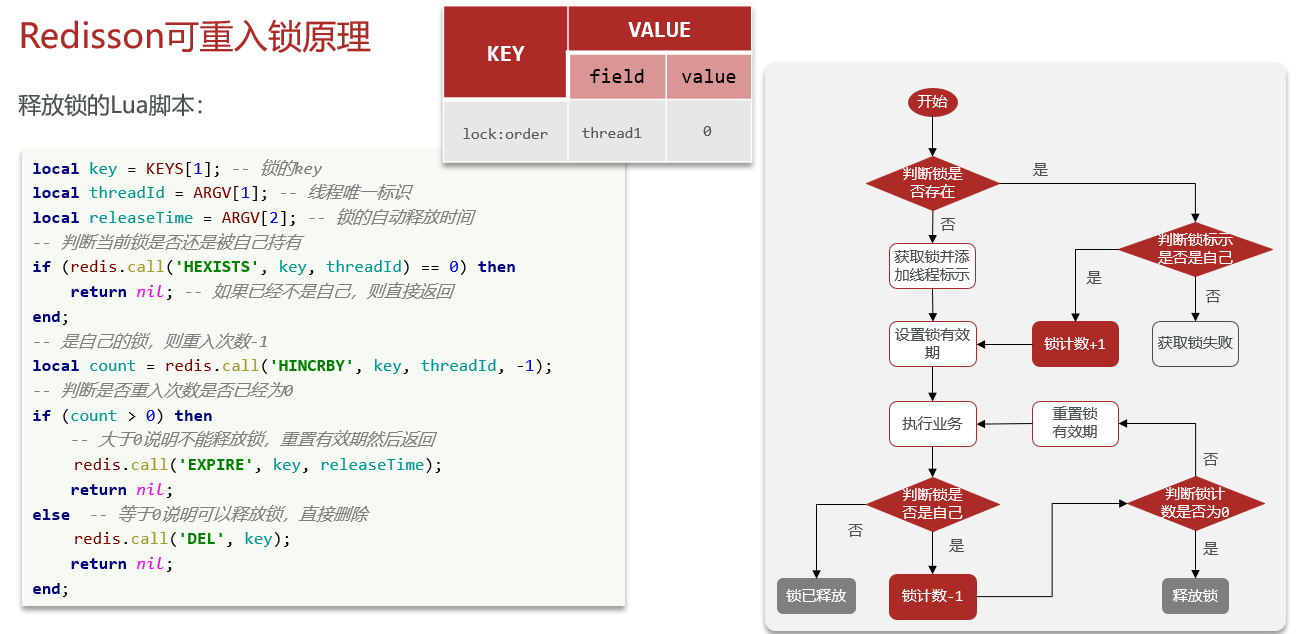Click the '是' label above 释放锁
1300x634 pixels.
tap(1211, 549)
